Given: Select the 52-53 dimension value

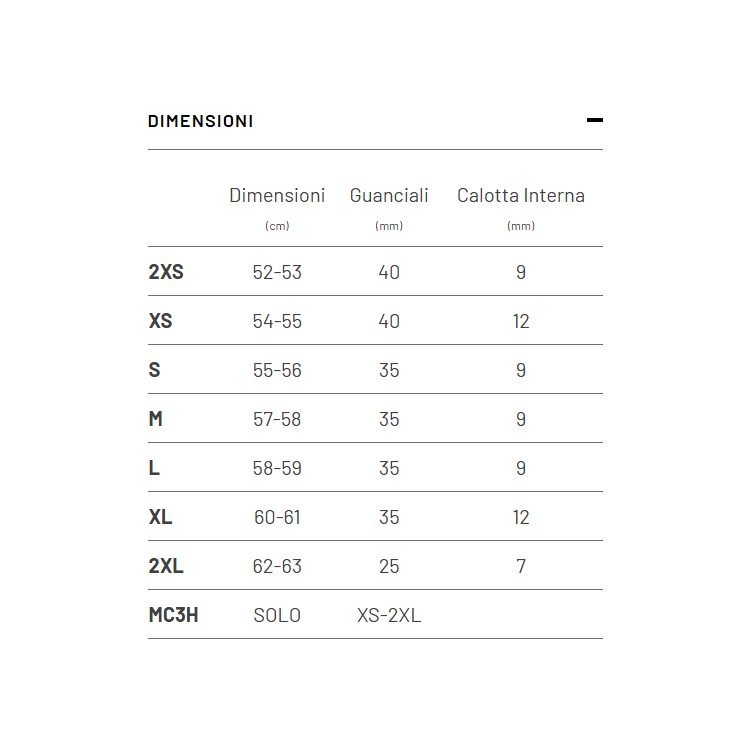Looking at the screenshot, I should [277, 272].
